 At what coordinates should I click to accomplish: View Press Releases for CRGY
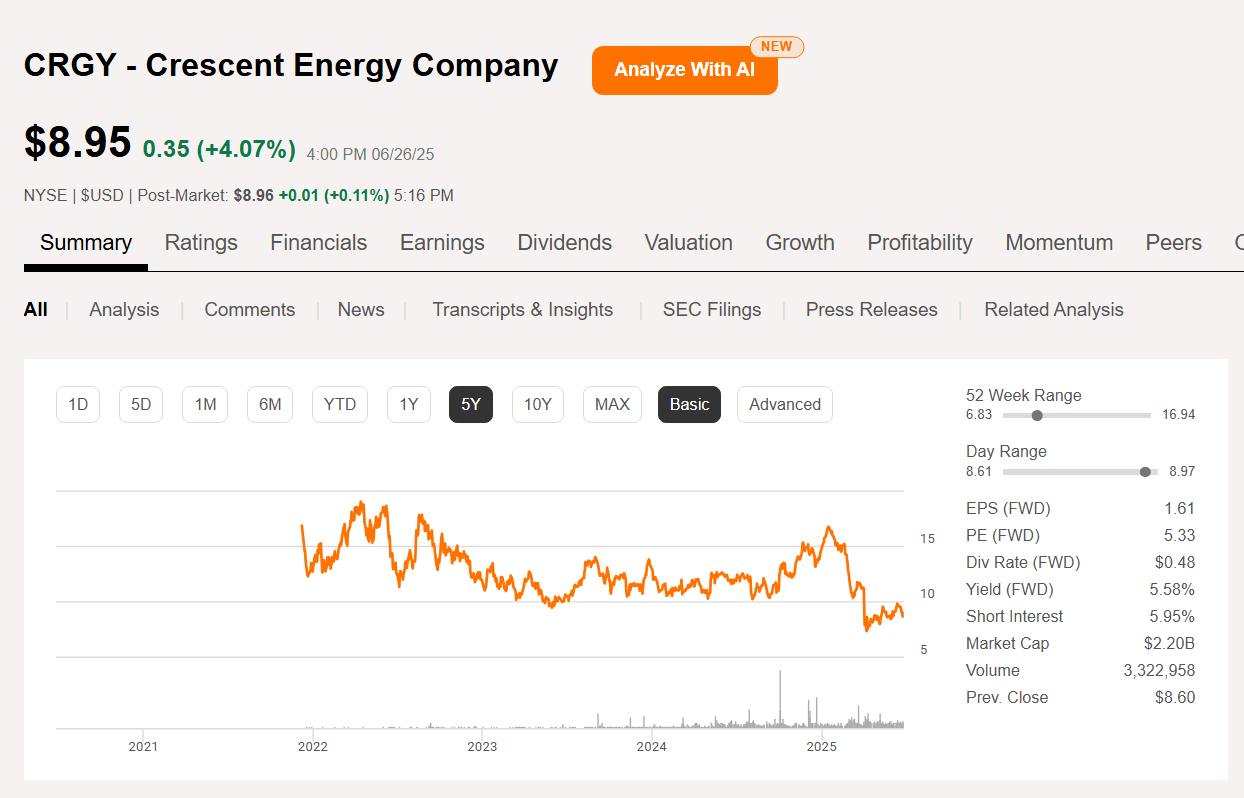871,309
